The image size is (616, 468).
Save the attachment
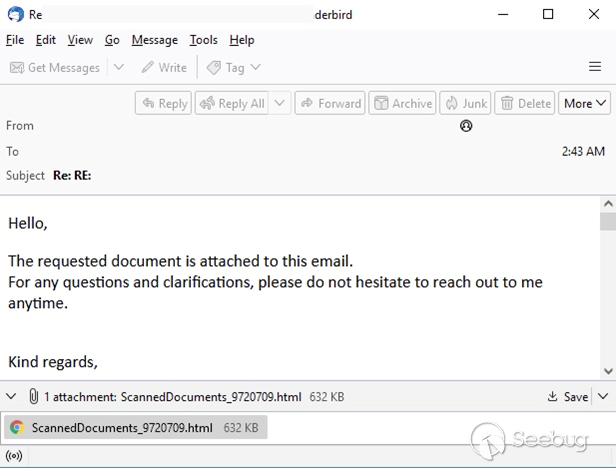pyautogui.click(x=568, y=397)
